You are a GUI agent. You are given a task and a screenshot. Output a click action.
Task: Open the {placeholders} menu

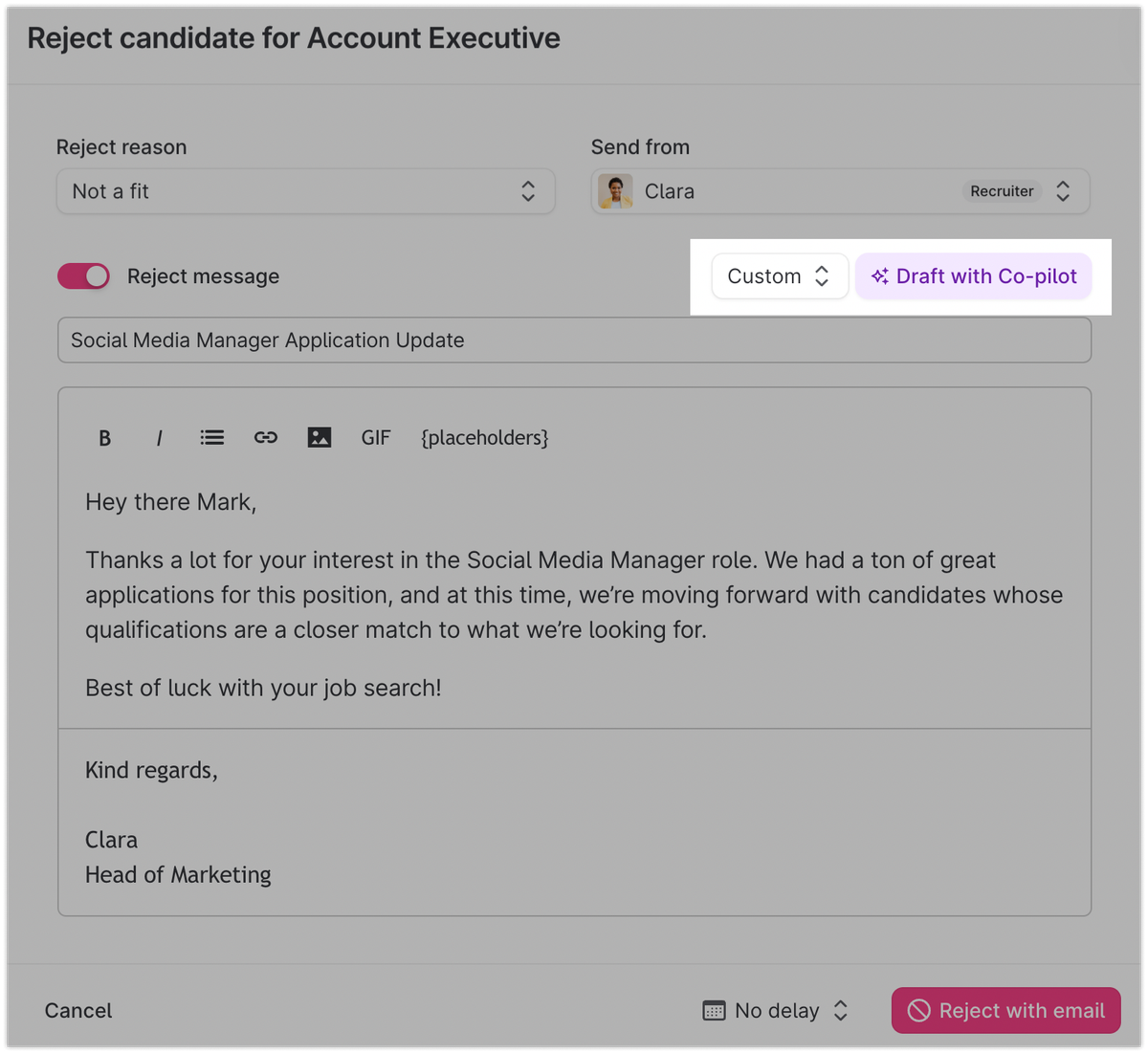tap(484, 438)
